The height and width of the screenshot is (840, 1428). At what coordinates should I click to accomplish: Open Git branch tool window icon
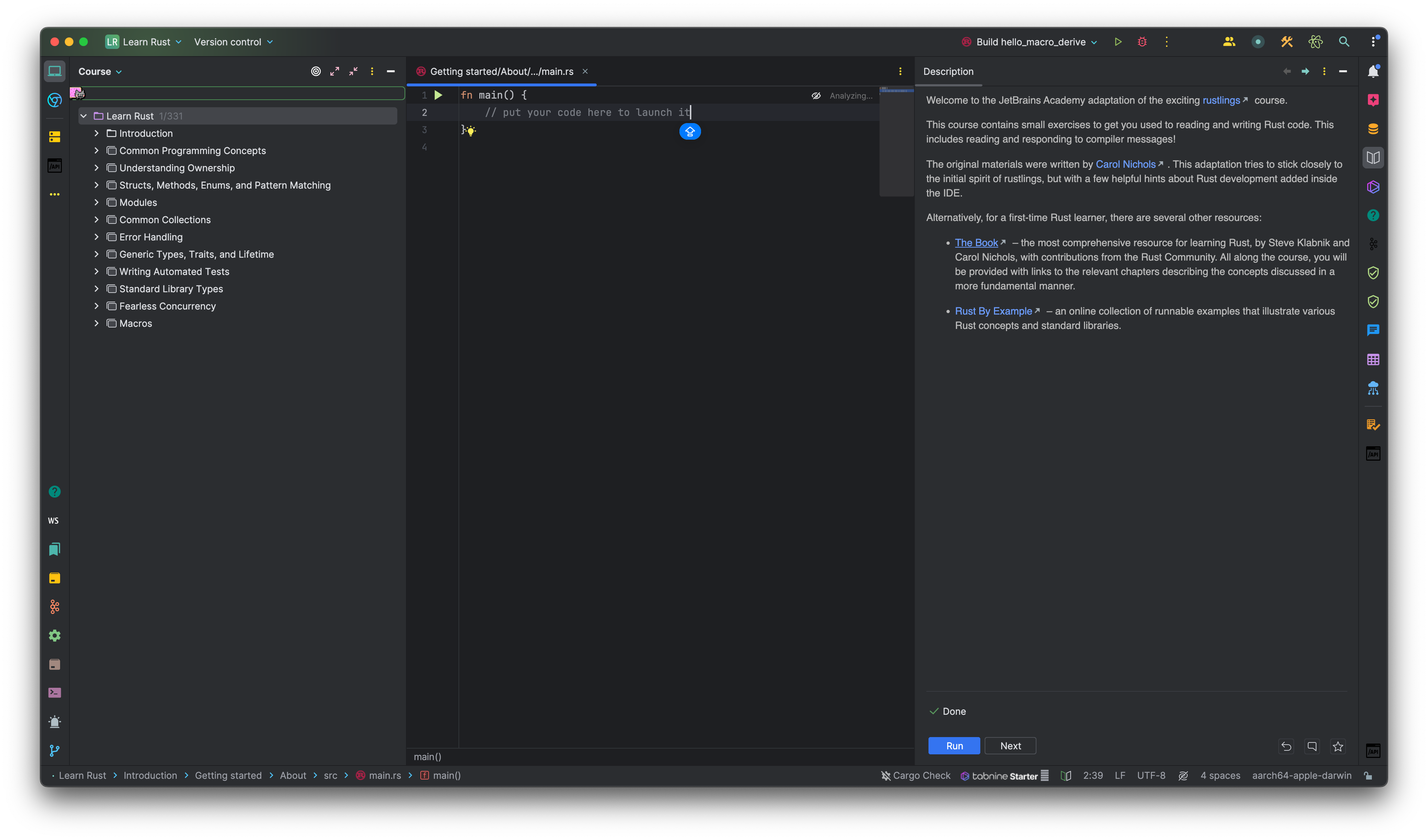(54, 750)
